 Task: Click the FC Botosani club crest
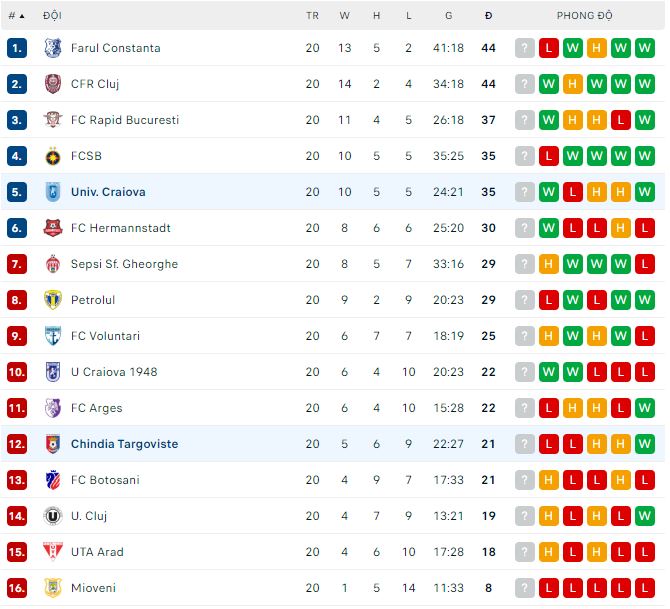point(53,480)
